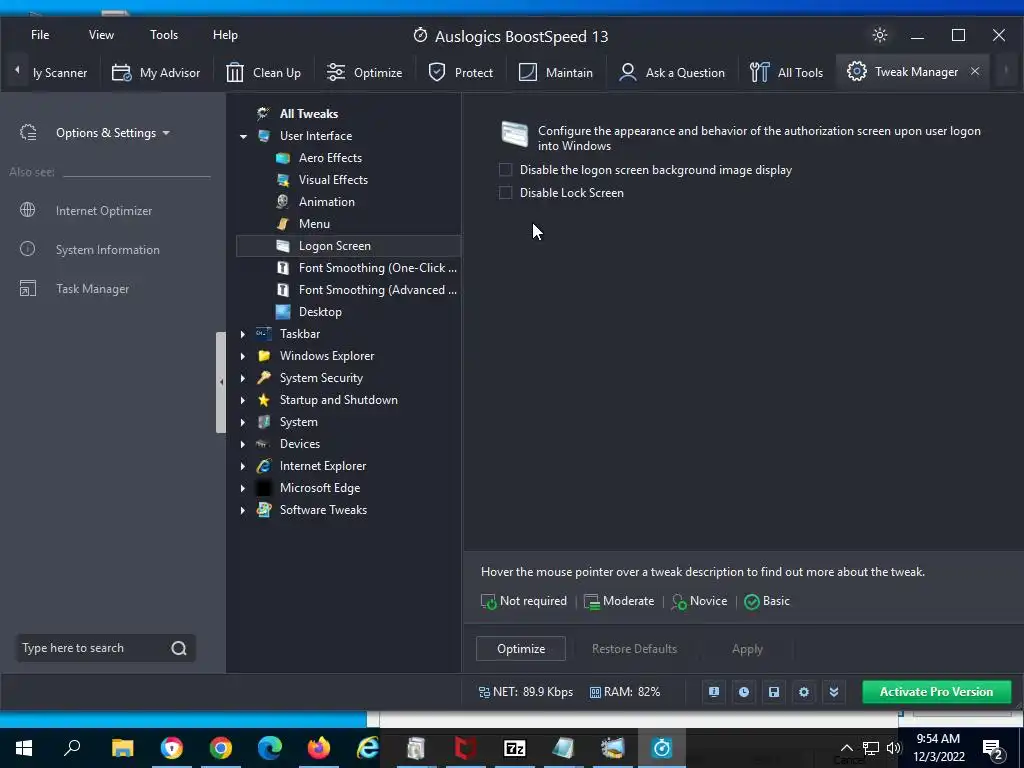Click the System Security key icon
The width and height of the screenshot is (1024, 768).
pos(264,377)
